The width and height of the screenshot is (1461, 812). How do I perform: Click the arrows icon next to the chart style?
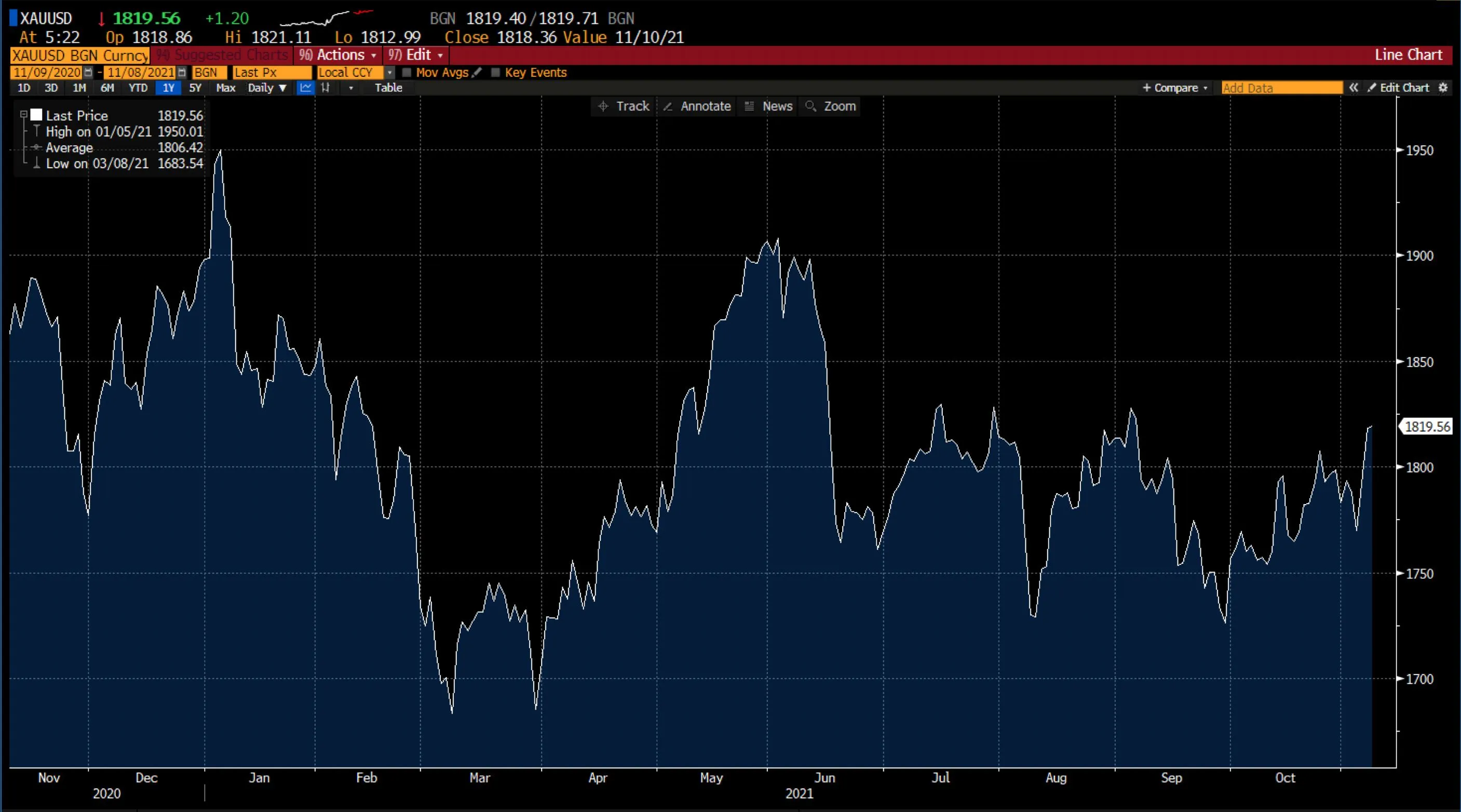pyautogui.click(x=326, y=88)
